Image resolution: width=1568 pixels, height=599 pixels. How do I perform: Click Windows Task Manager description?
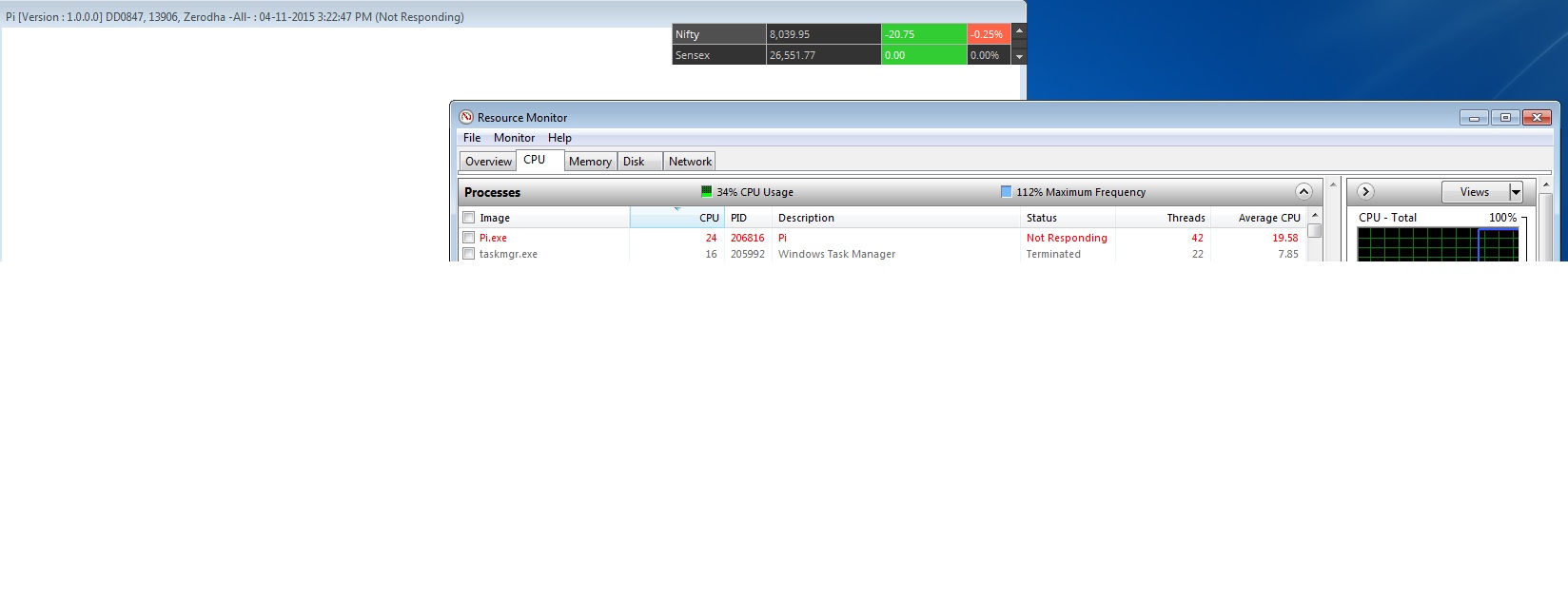click(836, 254)
